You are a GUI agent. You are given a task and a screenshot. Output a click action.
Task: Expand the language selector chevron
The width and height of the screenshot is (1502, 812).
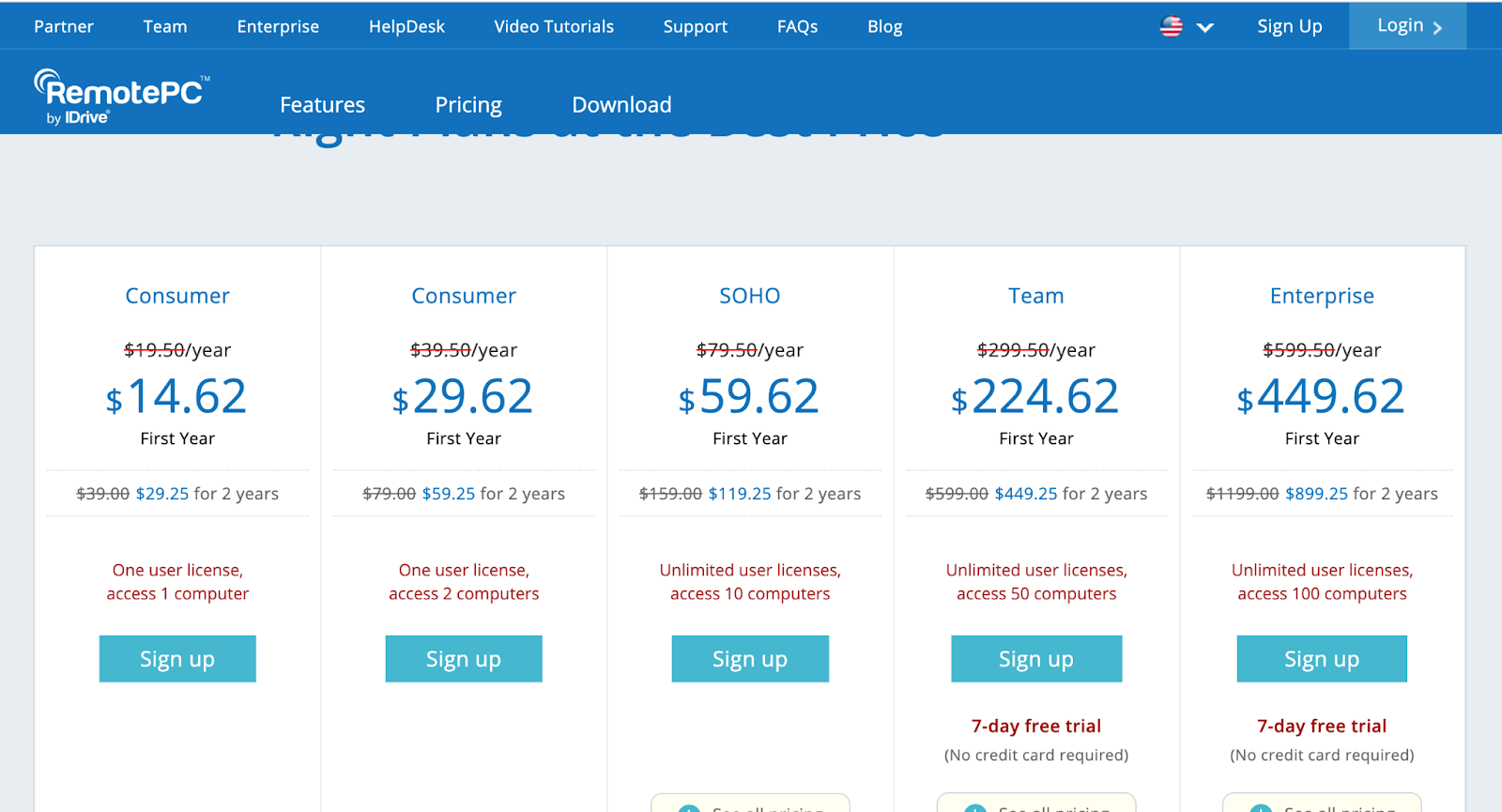click(1205, 27)
